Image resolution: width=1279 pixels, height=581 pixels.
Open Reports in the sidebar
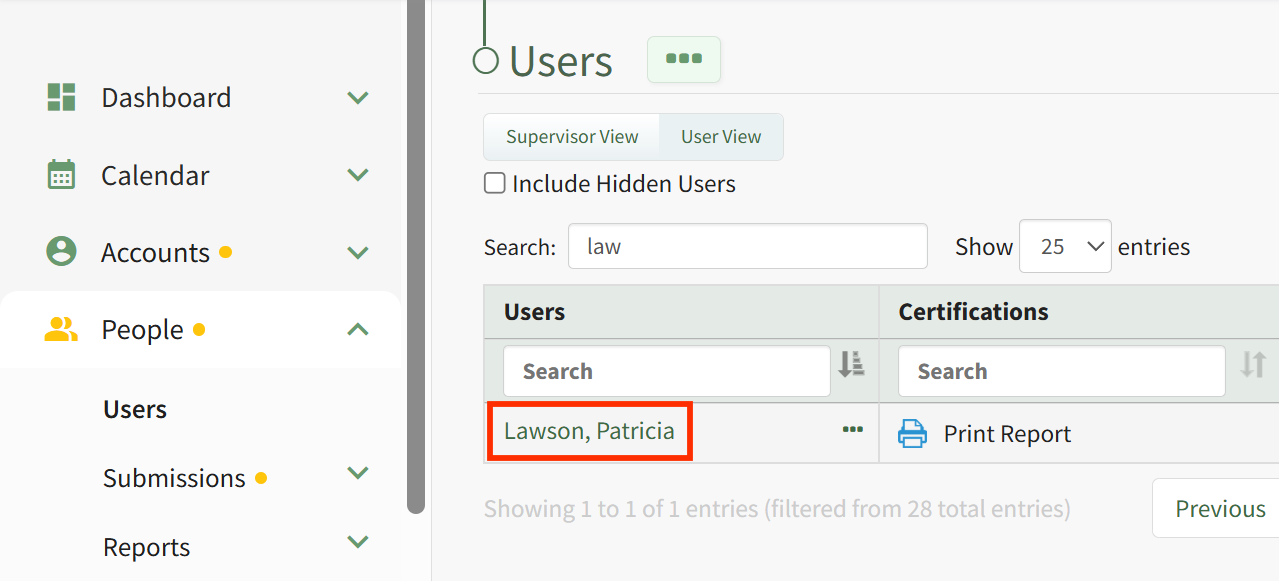pyautogui.click(x=147, y=547)
